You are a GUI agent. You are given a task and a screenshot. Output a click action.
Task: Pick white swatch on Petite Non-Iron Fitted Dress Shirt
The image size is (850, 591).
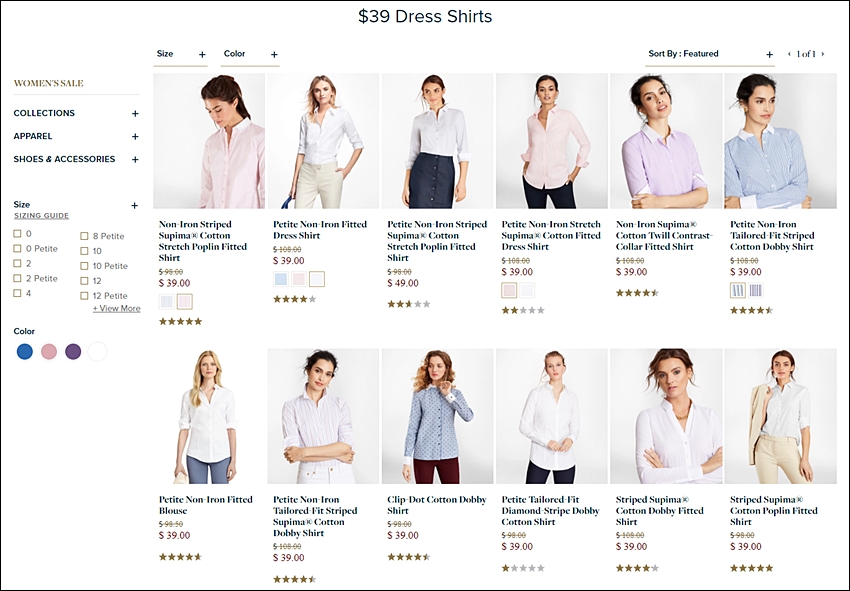pyautogui.click(x=317, y=279)
